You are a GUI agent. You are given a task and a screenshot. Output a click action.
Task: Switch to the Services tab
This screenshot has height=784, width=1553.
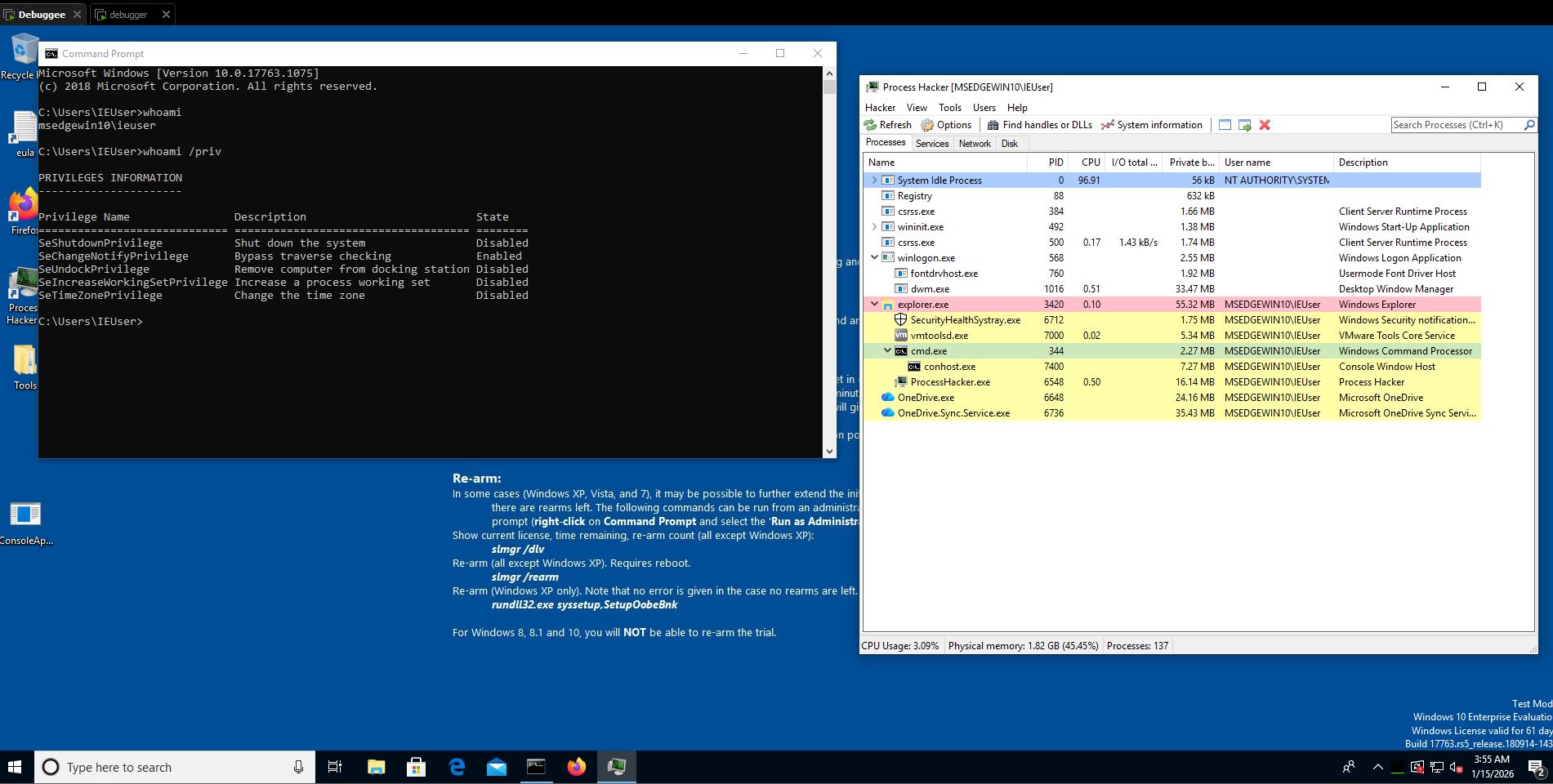932,144
